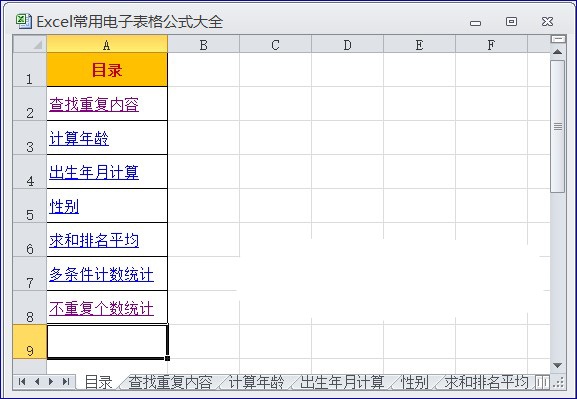Switch to the 性别 sheet tab
The height and width of the screenshot is (399, 577).
click(415, 382)
